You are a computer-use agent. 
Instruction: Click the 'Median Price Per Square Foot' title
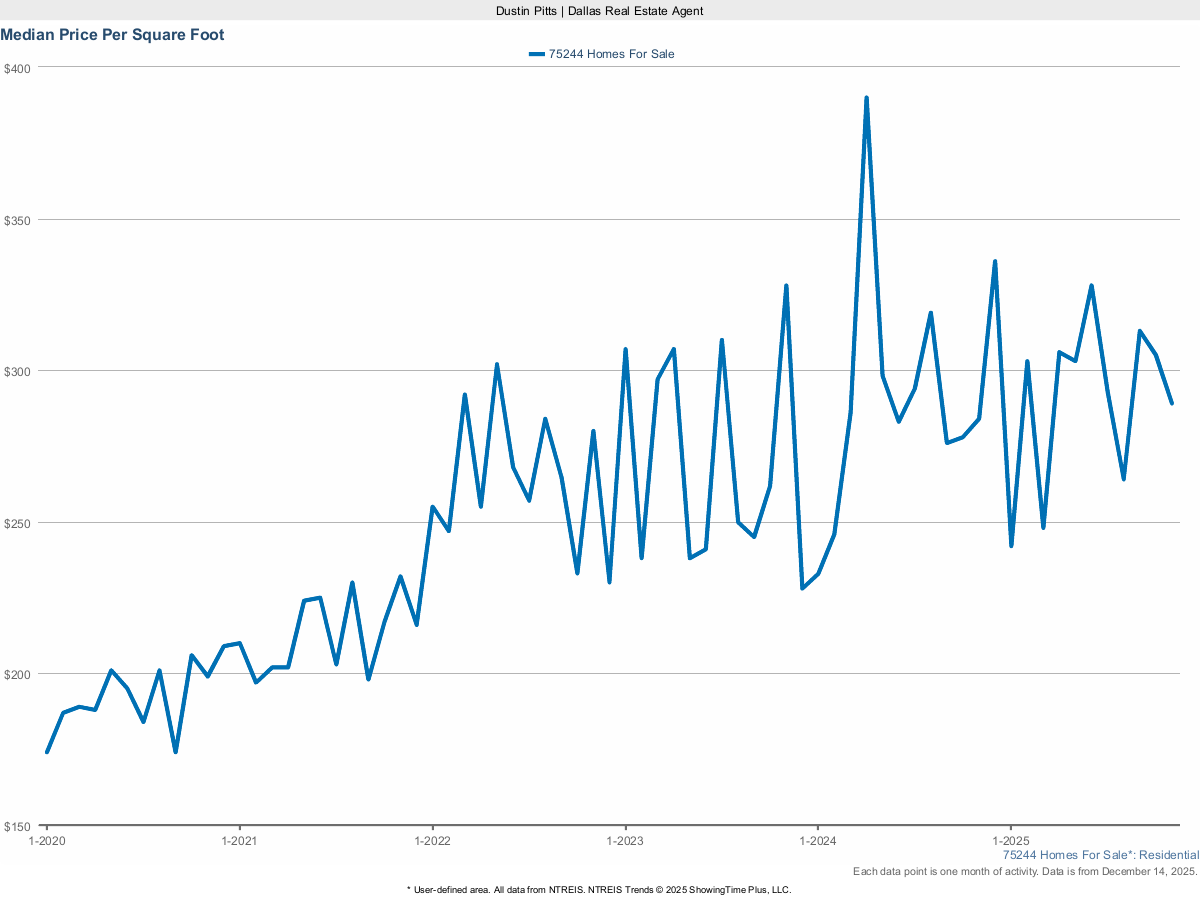[x=112, y=35]
